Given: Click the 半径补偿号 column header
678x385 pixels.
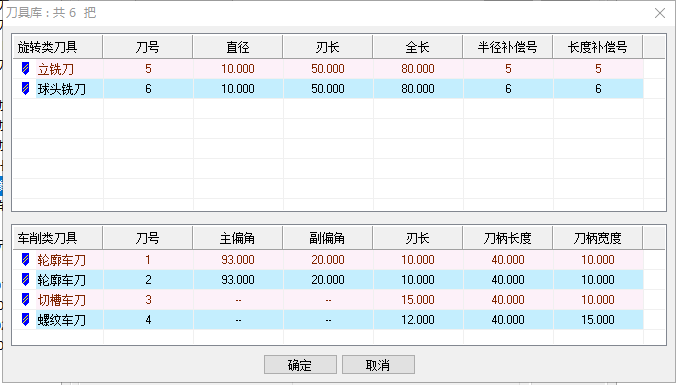Looking at the screenshot, I should pos(507,47).
